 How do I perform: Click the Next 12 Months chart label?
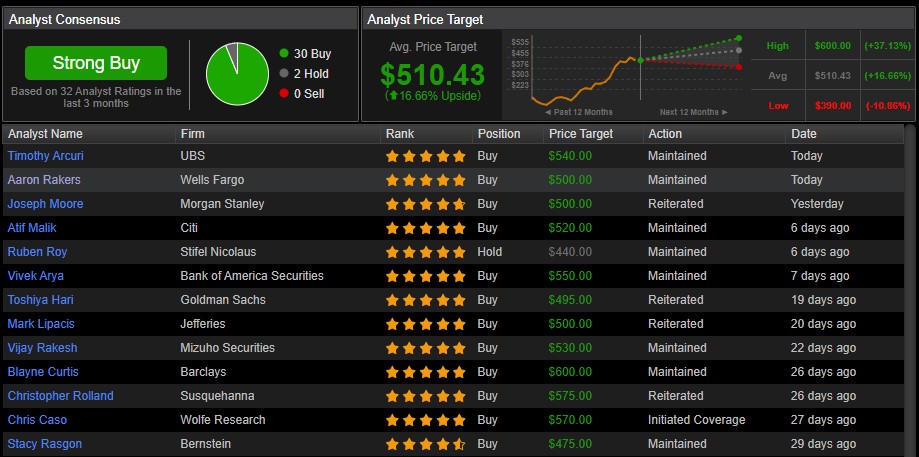click(x=694, y=112)
